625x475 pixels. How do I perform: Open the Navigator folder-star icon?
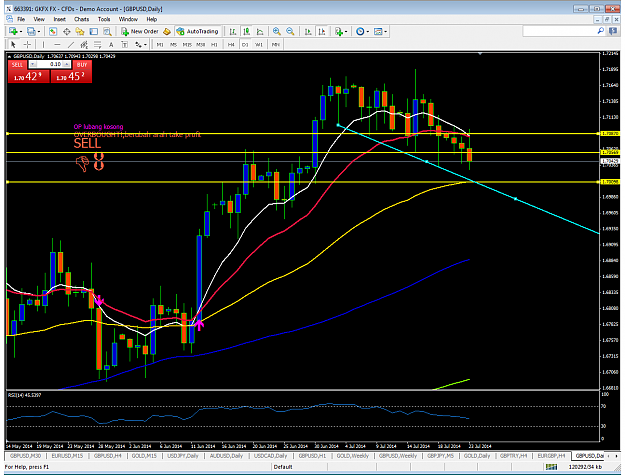(80, 31)
